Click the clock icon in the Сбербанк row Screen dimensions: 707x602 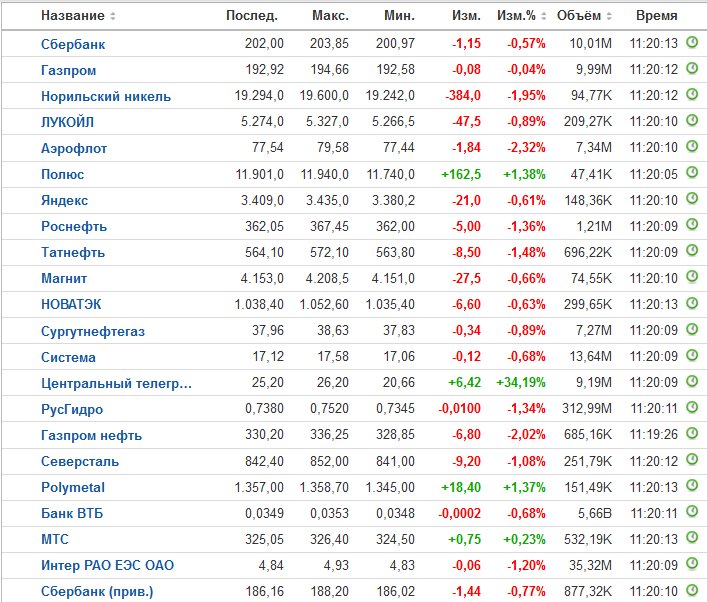pos(692,42)
